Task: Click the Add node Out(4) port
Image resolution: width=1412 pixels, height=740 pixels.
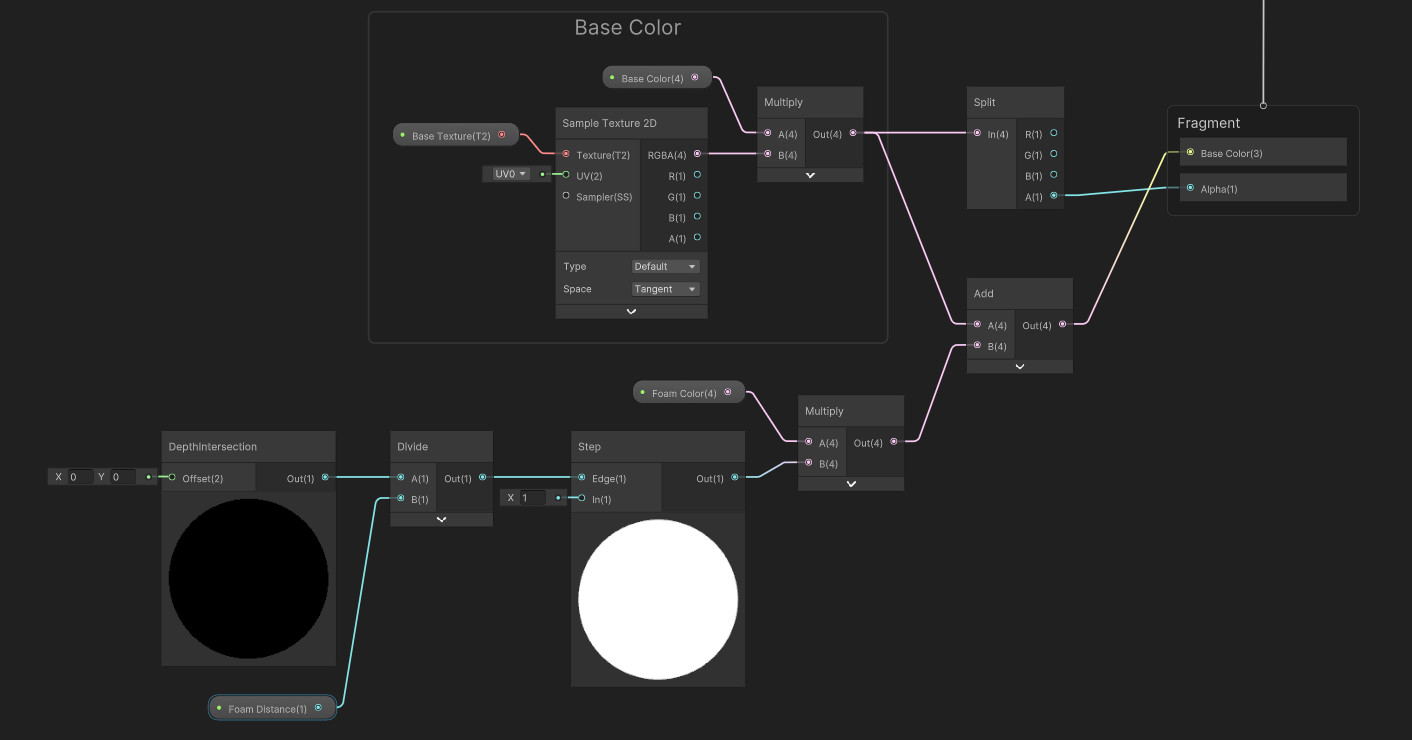Action: 1062,324
